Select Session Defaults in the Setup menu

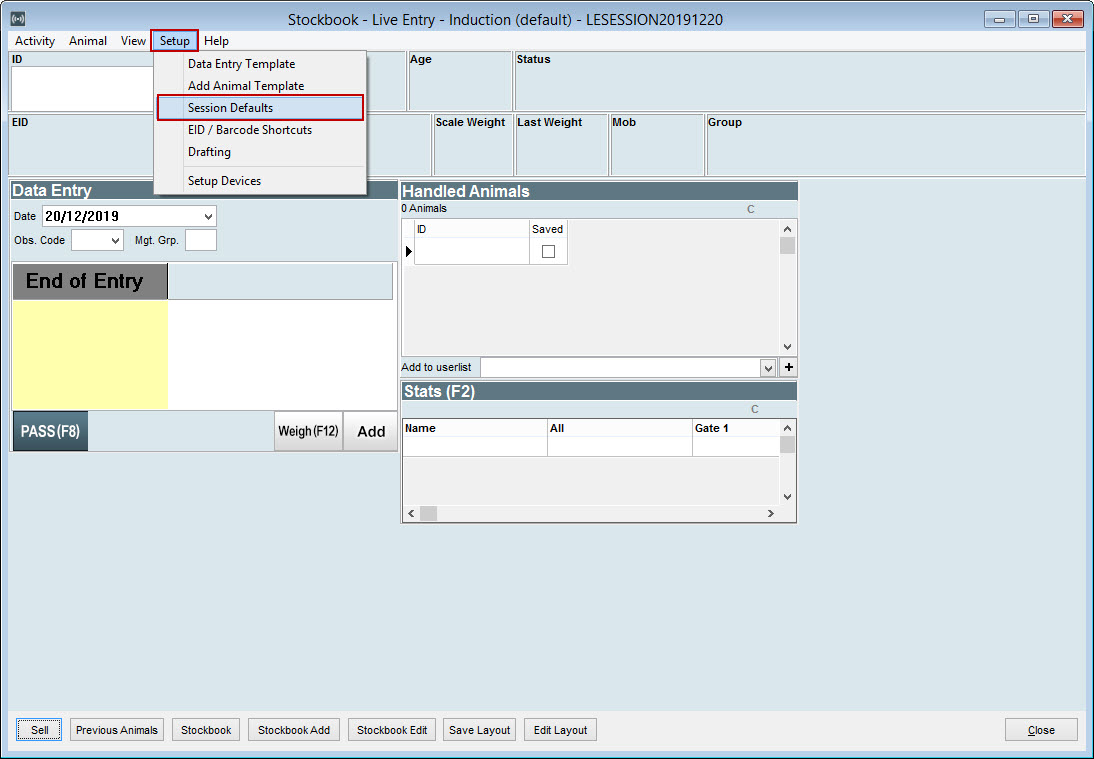click(260, 107)
